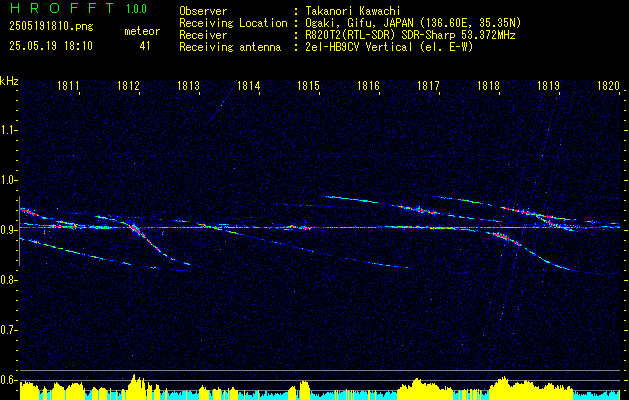Click frequency axis label 0.7
This screenshot has width=629, height=400.
(x=8, y=330)
